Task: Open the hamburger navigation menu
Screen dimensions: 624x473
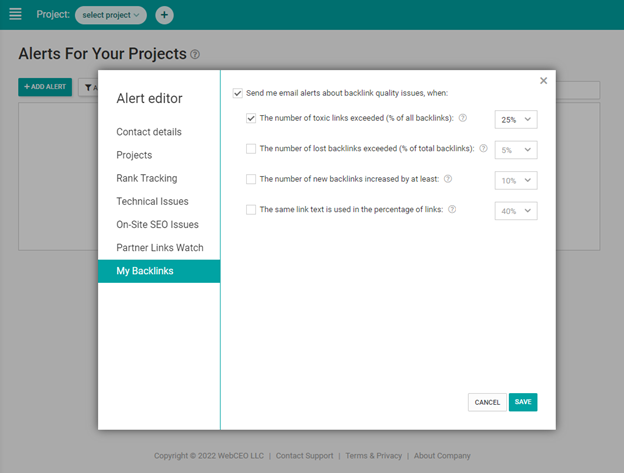Action: coord(15,15)
